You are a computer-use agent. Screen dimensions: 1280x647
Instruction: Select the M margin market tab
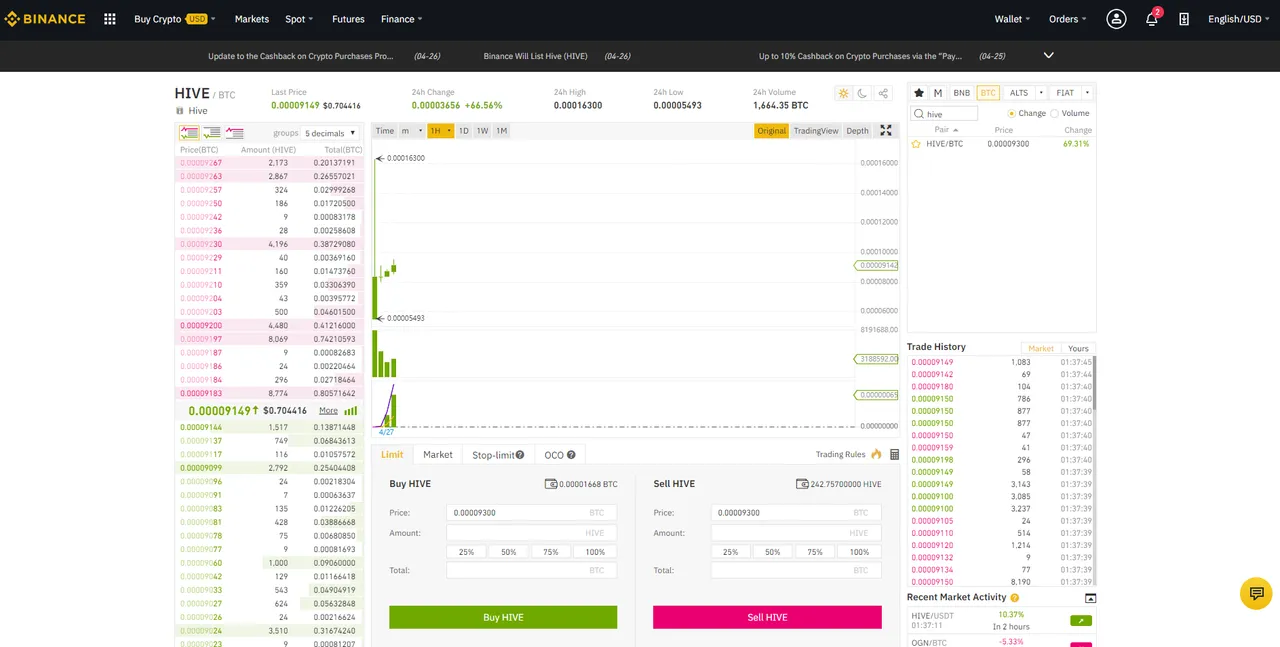pyautogui.click(x=938, y=93)
